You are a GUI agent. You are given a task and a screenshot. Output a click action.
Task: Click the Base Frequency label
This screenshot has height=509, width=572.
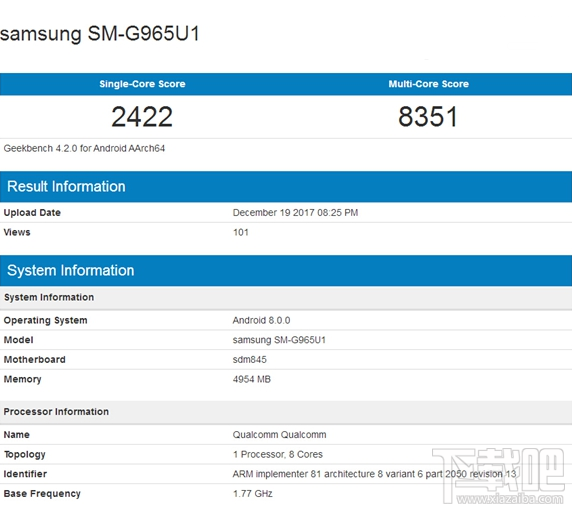[42, 494]
